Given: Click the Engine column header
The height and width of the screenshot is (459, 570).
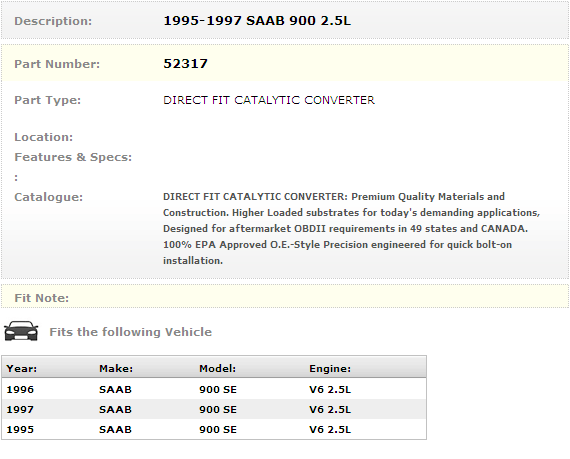Looking at the screenshot, I should pyautogui.click(x=330, y=369).
